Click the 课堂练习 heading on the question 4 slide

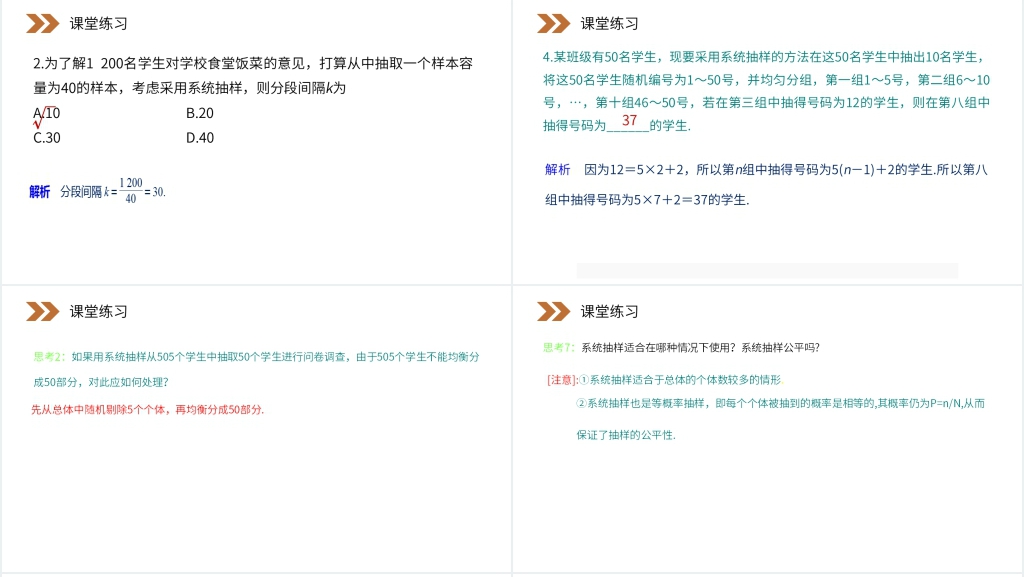609,23
